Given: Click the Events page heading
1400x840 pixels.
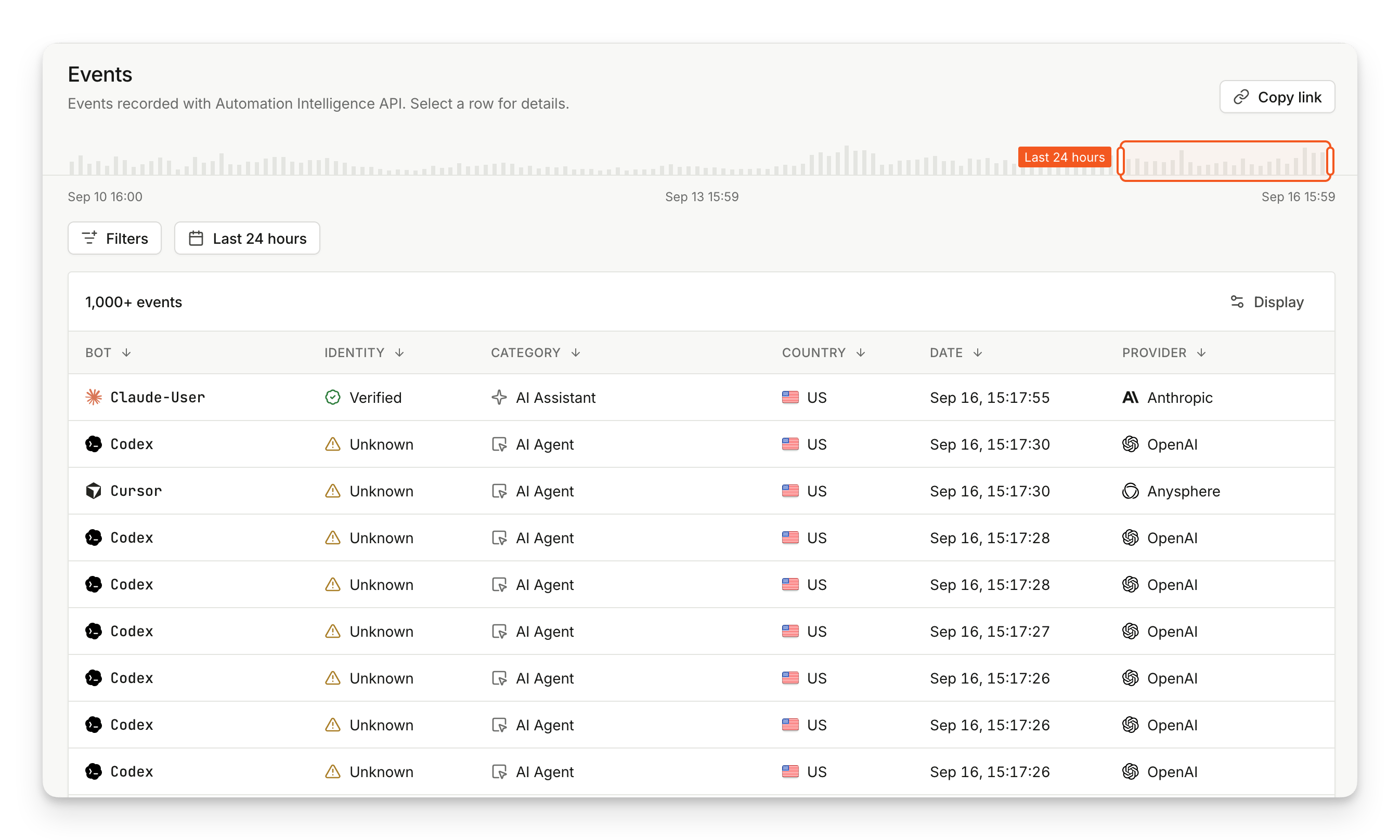Looking at the screenshot, I should pos(100,74).
